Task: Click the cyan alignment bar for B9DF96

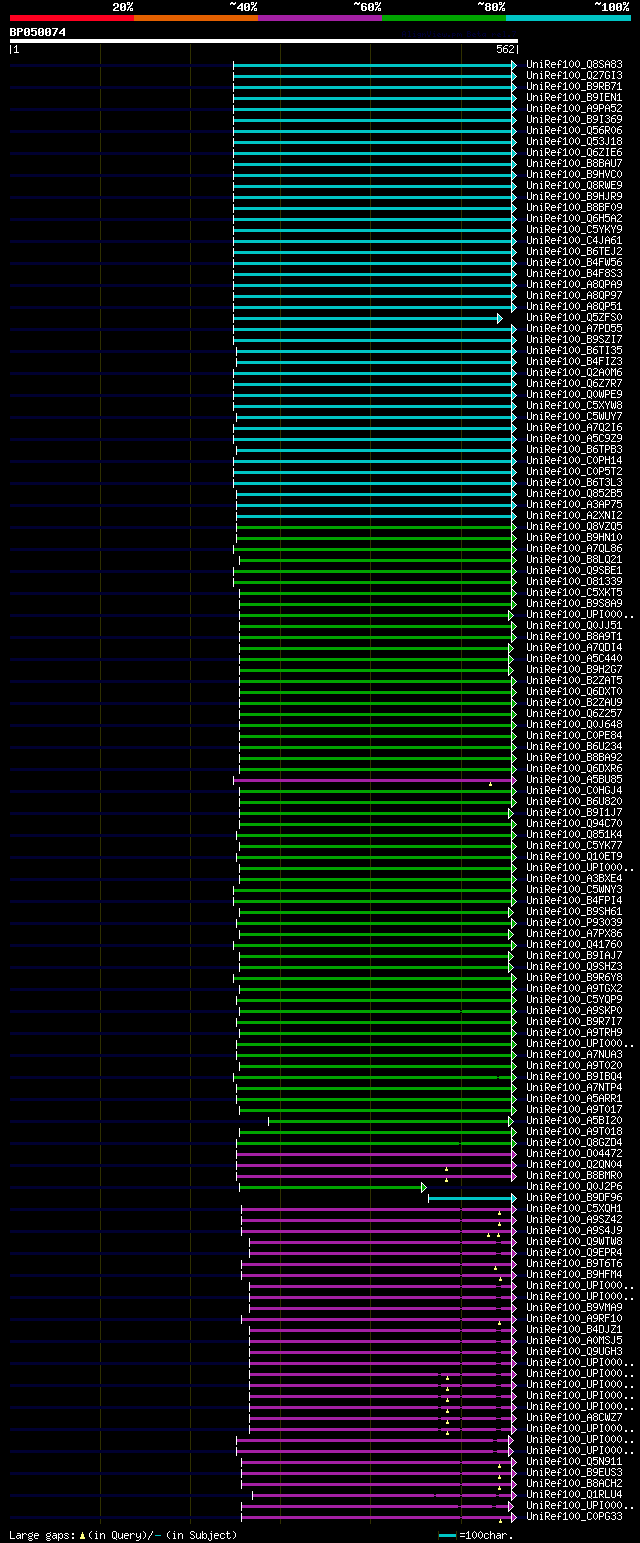Action: (x=472, y=1198)
